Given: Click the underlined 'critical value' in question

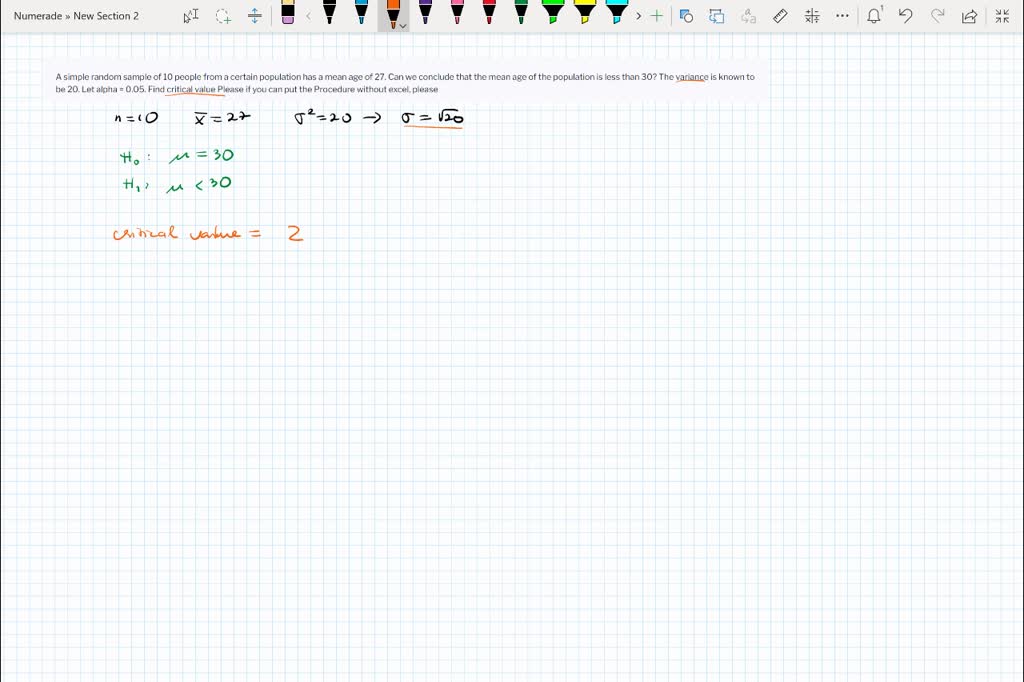Looking at the screenshot, I should 191,89.
